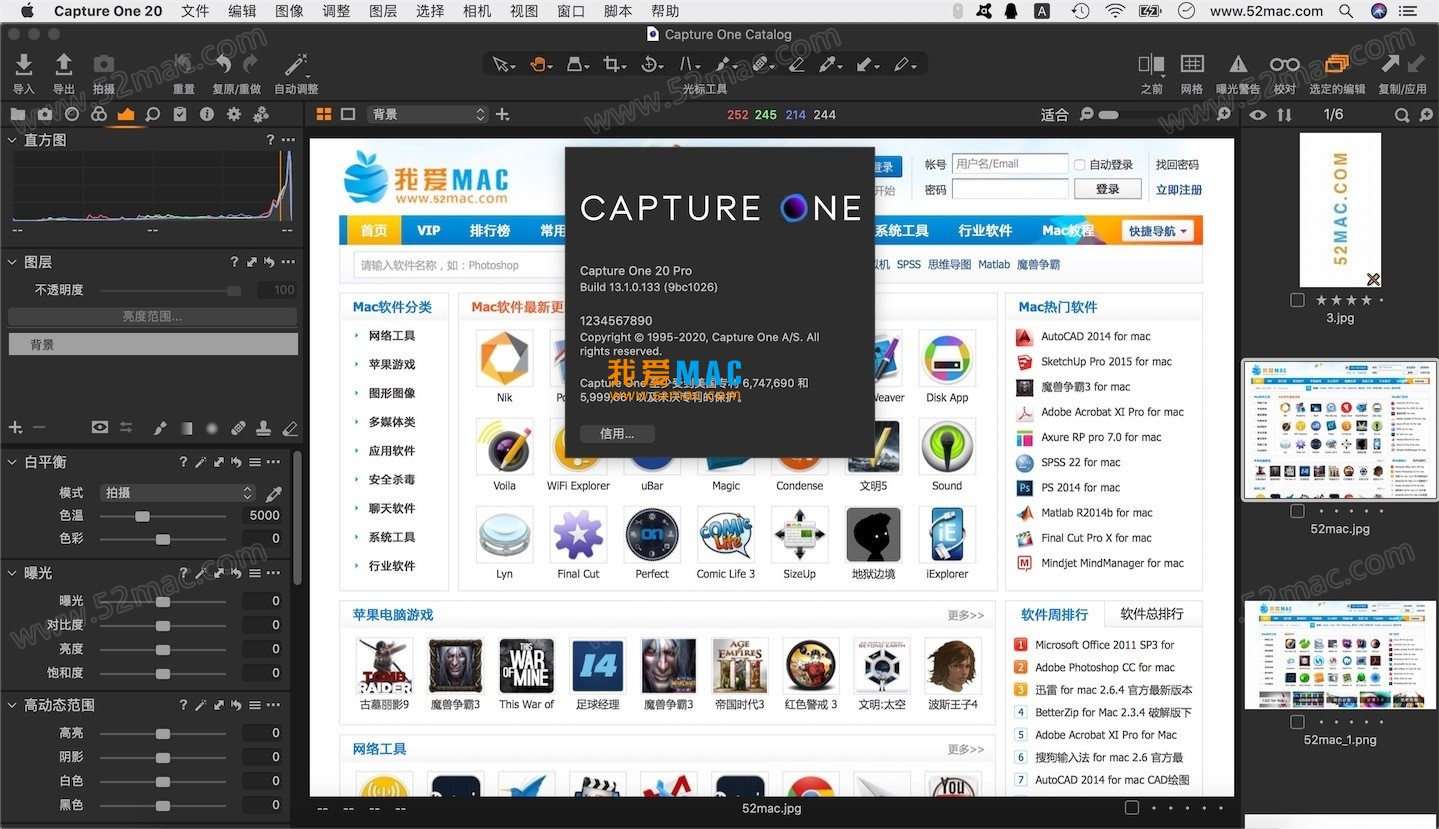Switch to multi-view grid viewer mode
This screenshot has width=1439, height=829.
point(323,114)
